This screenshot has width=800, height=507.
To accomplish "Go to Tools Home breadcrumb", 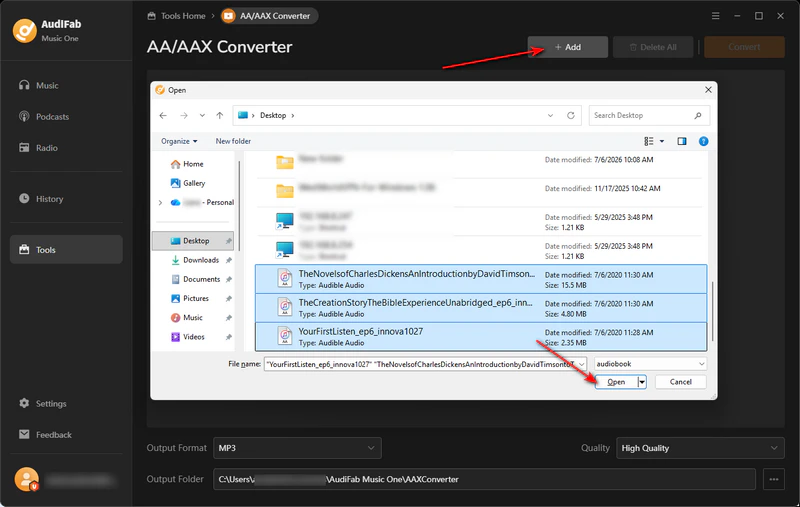I will pos(177,16).
